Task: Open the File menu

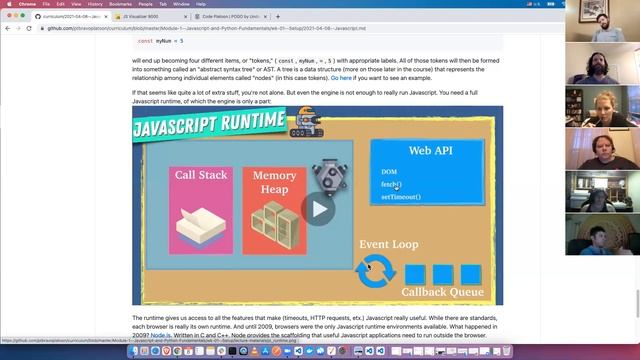Action: click(46, 4)
